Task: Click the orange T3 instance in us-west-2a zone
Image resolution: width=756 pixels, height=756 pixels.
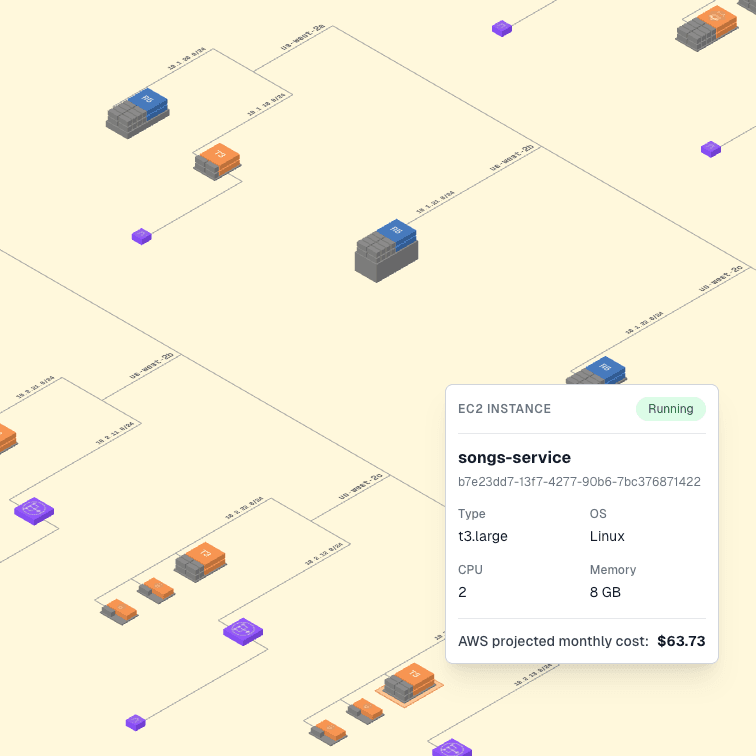Action: [x=217, y=162]
